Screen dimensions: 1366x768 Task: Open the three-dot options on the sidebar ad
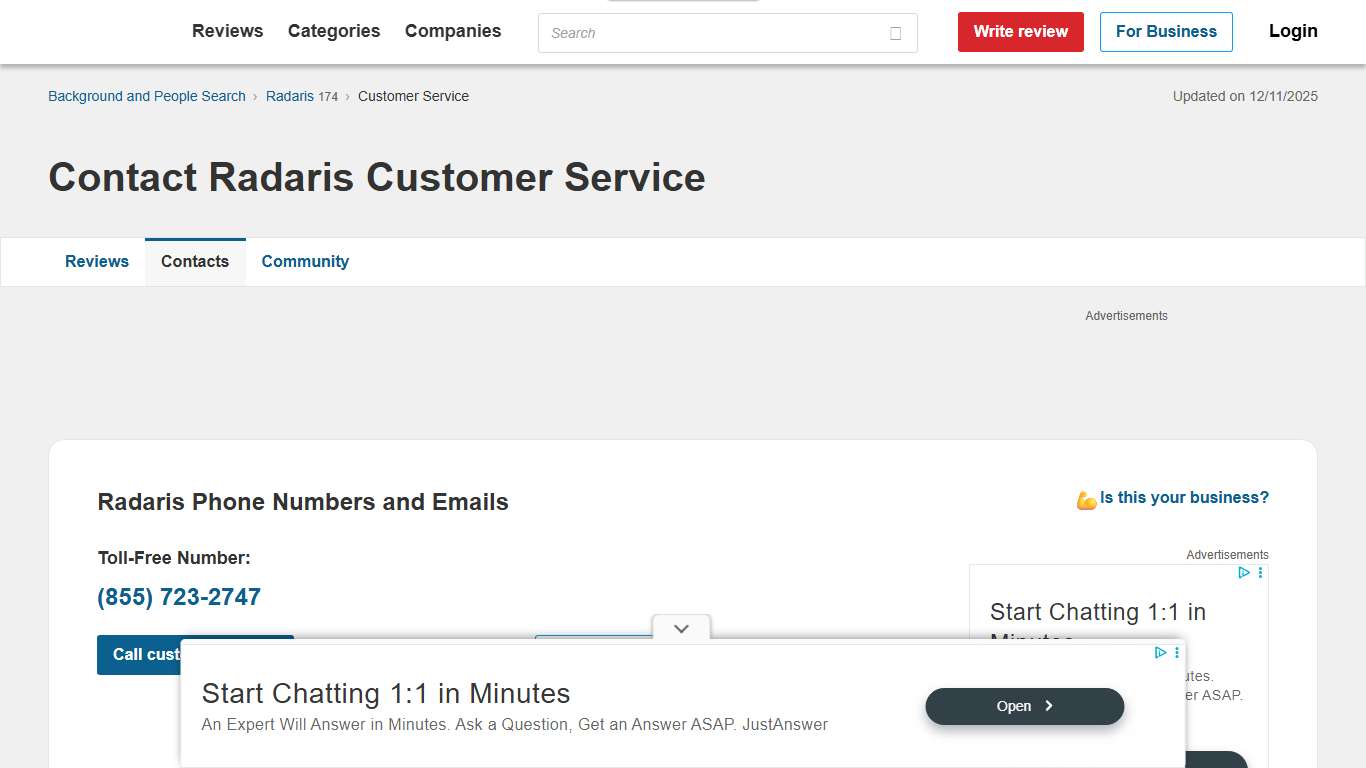(1259, 572)
